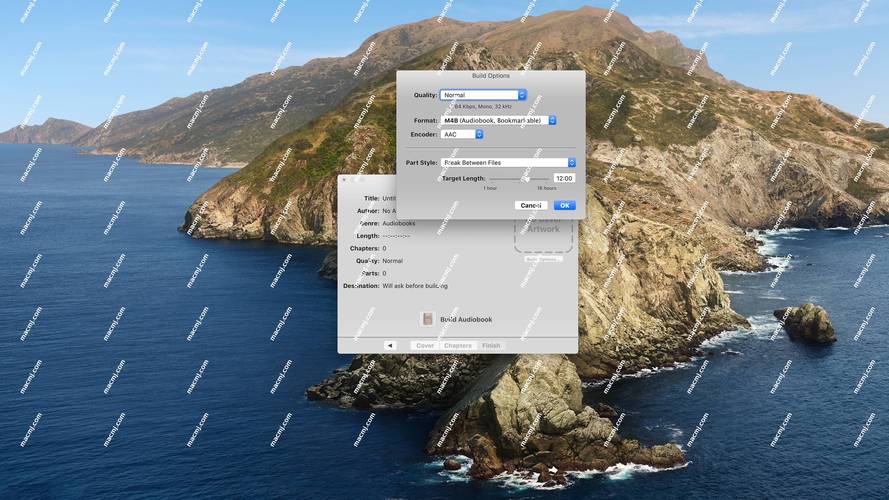Close the audiobook project window
This screenshot has width=889, height=500.
pyautogui.click(x=345, y=180)
